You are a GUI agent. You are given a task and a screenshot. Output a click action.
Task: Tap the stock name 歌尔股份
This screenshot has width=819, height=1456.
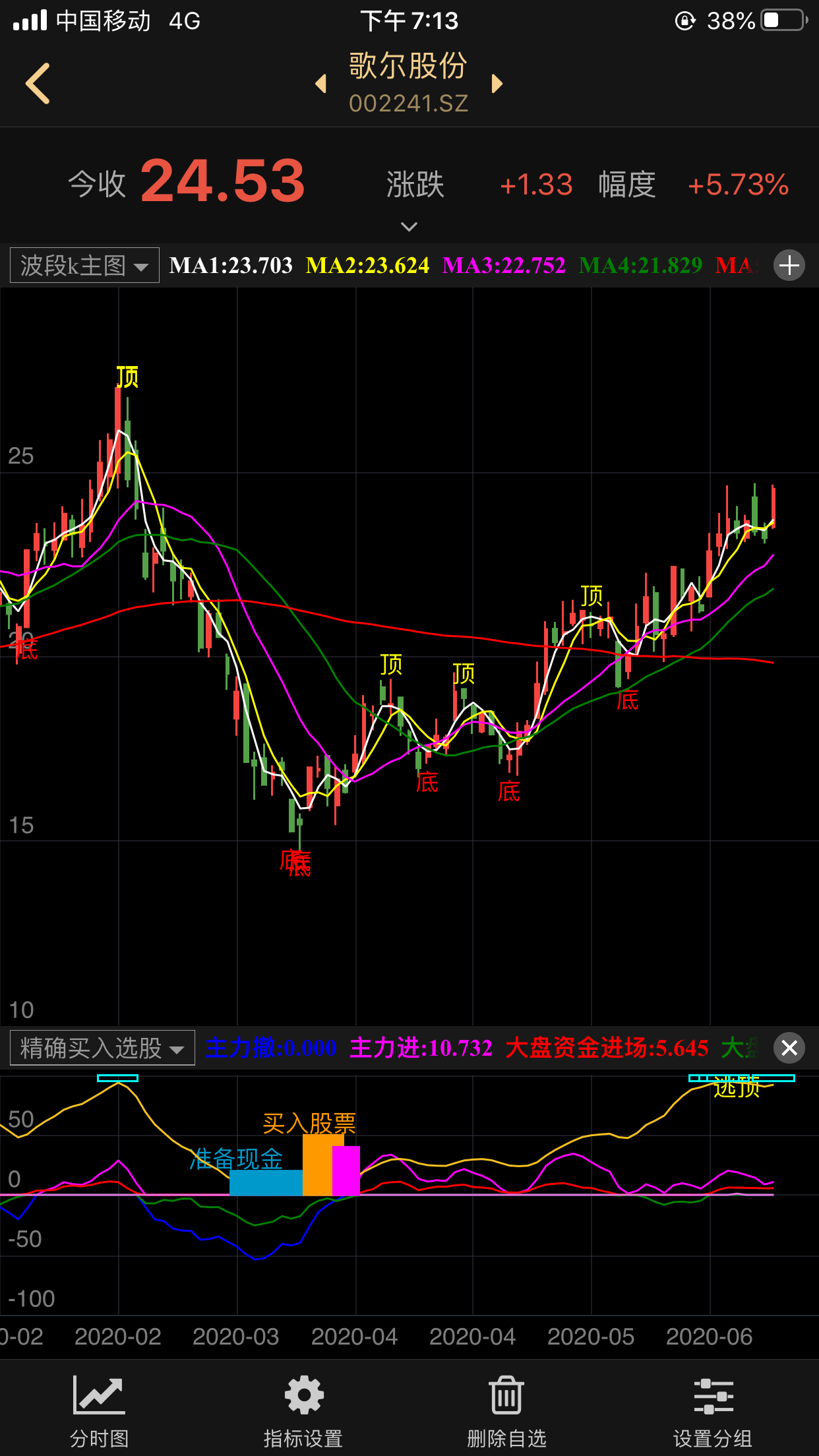(408, 67)
